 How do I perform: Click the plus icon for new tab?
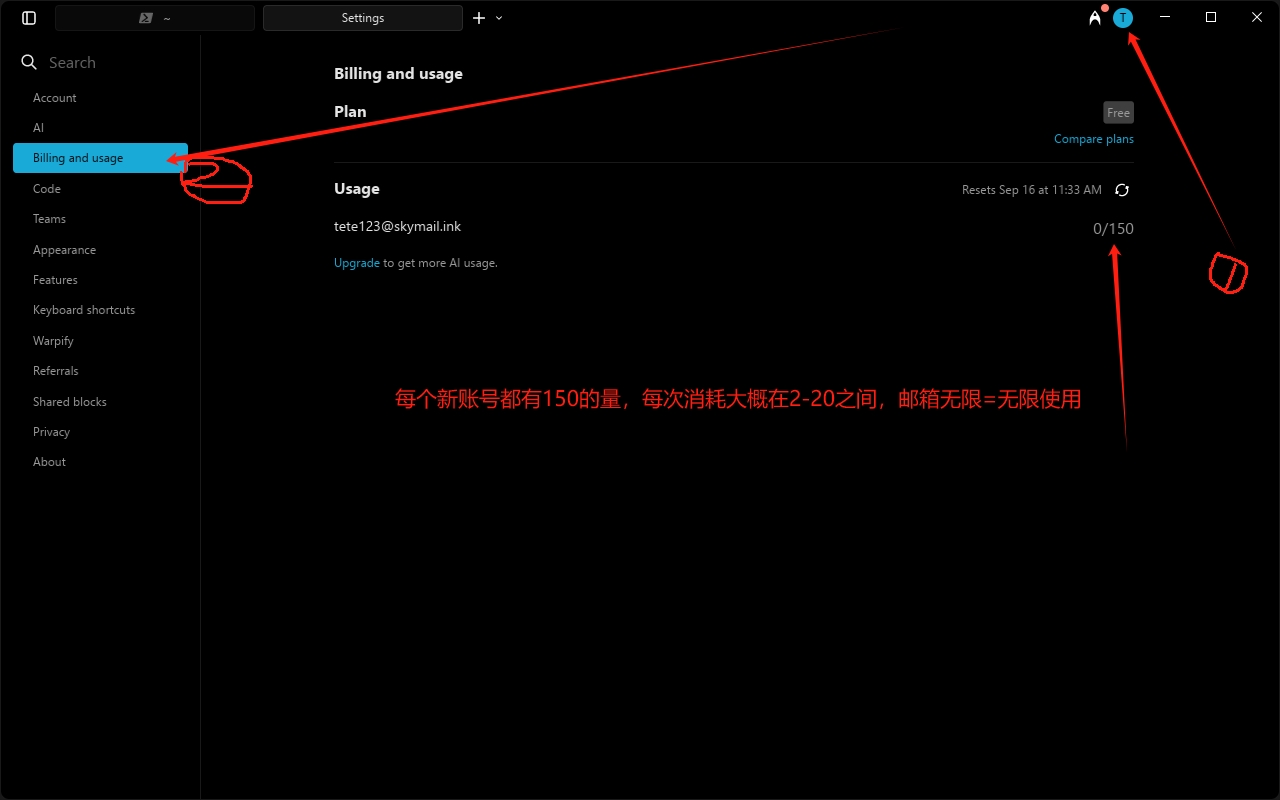click(479, 18)
